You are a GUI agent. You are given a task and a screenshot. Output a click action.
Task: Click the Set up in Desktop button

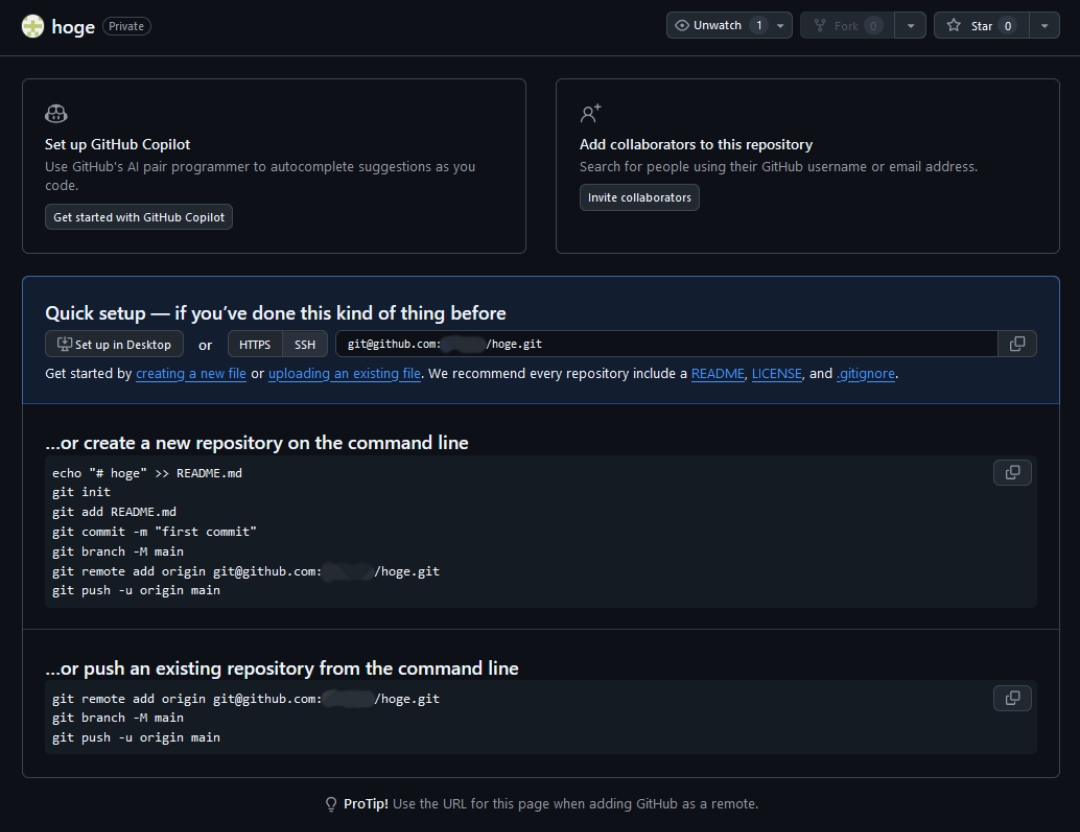114,345
